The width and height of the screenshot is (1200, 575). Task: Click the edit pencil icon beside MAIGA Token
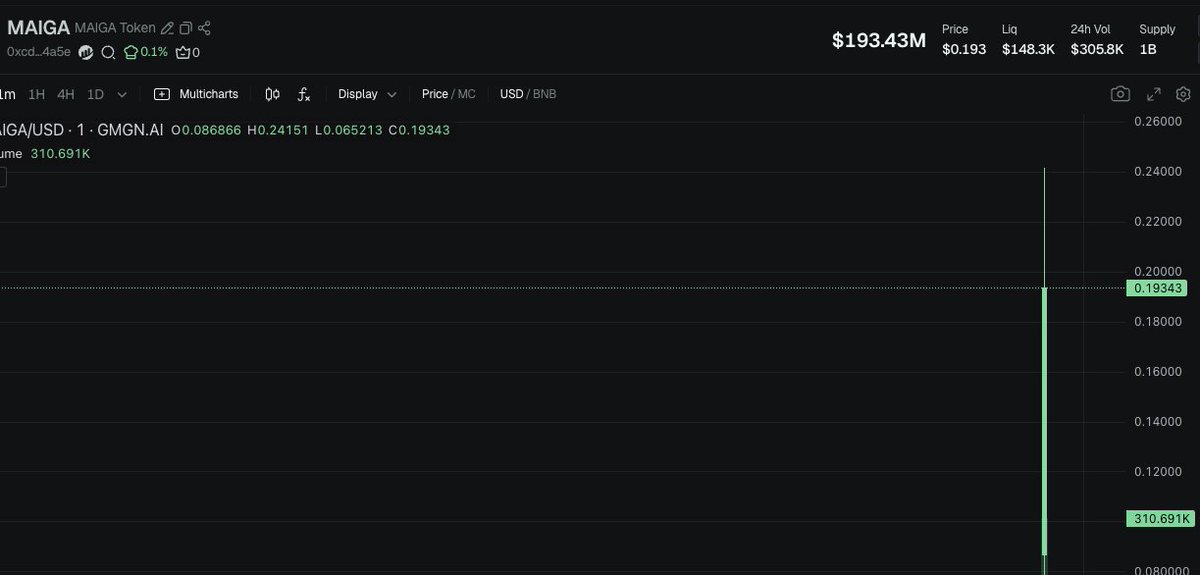(x=168, y=29)
